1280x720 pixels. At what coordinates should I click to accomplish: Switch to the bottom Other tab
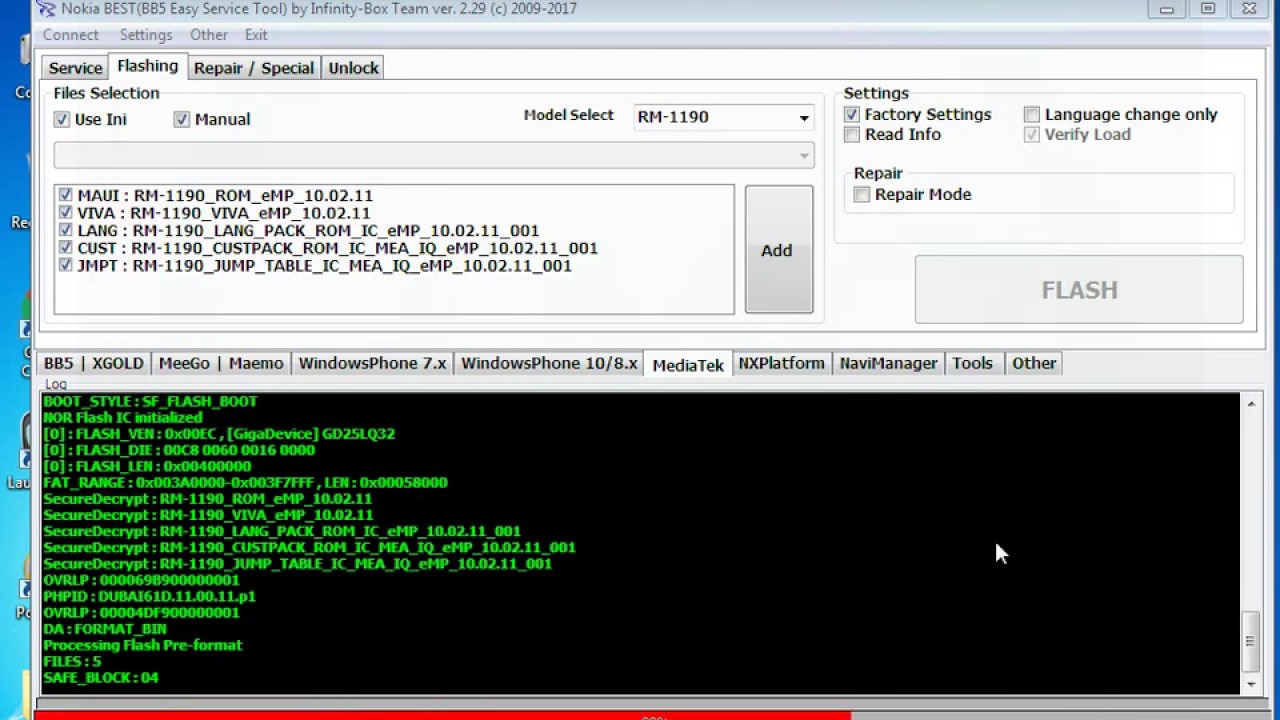pos(1034,363)
